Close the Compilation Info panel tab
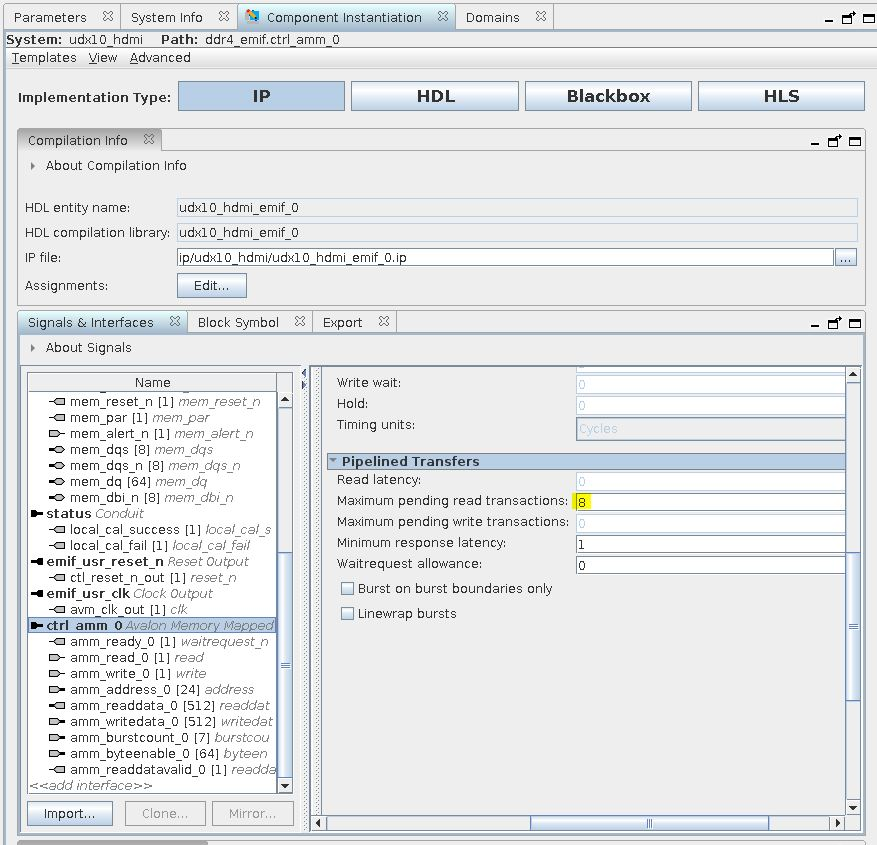The image size is (877, 845). tap(149, 140)
